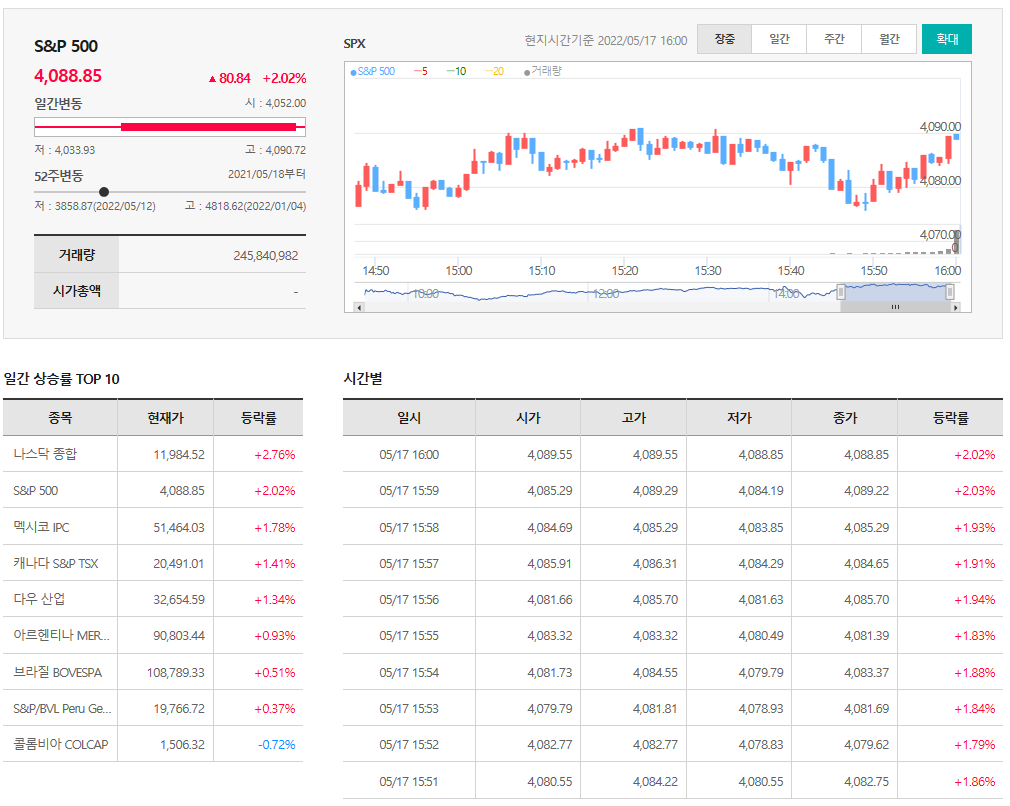Click the 종목 column header
The width and height of the screenshot is (1010, 806).
(60, 417)
